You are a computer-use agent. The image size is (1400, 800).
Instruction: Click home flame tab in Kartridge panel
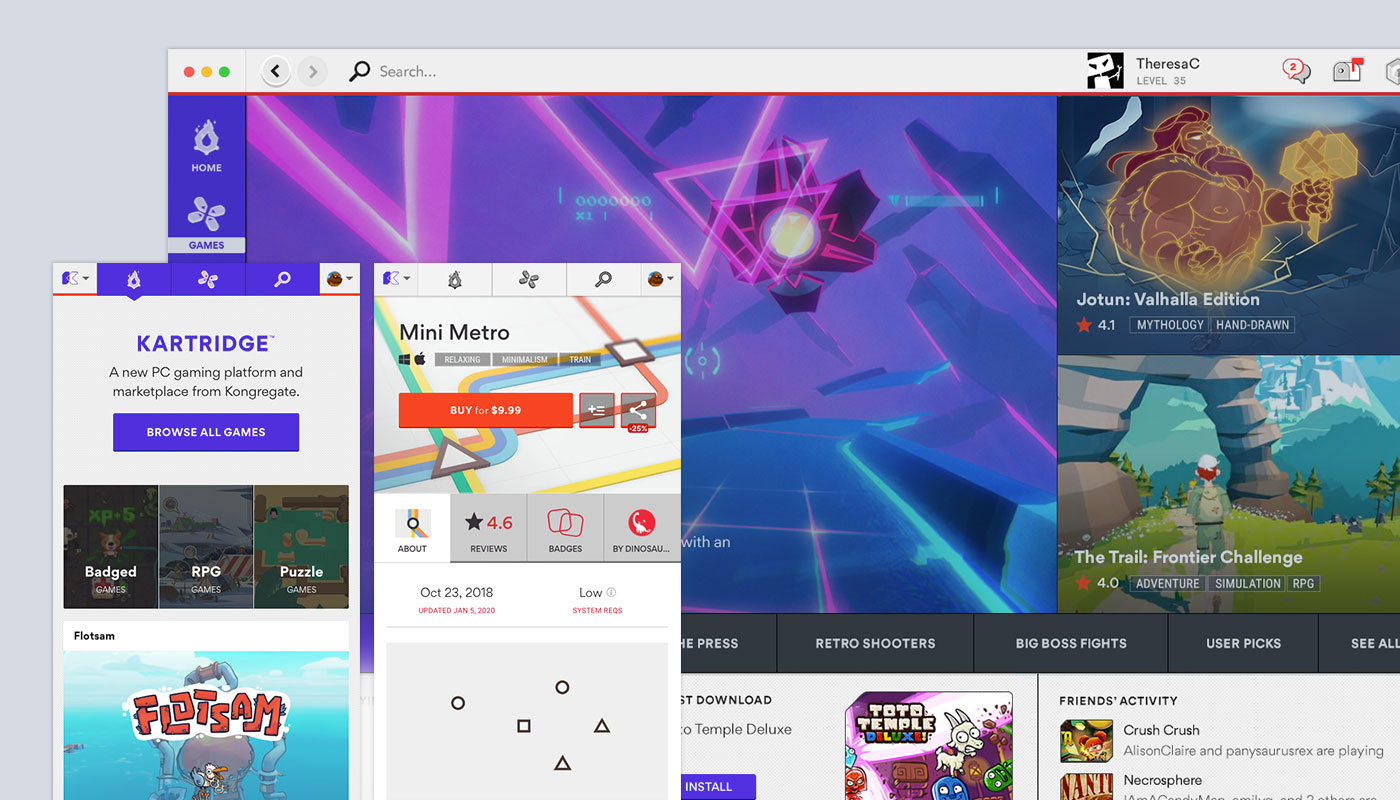(x=134, y=279)
